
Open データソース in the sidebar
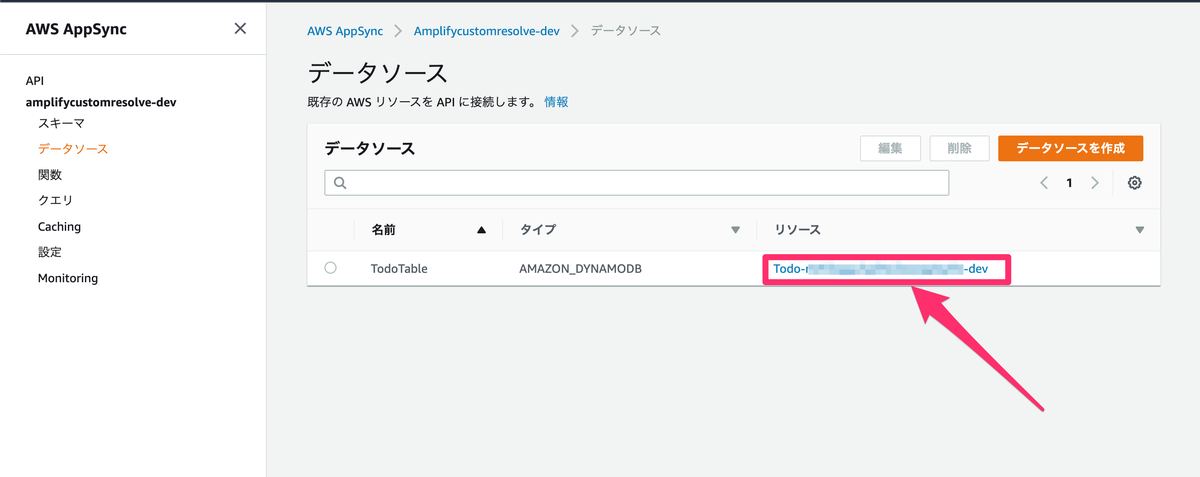pyautogui.click(x=73, y=149)
